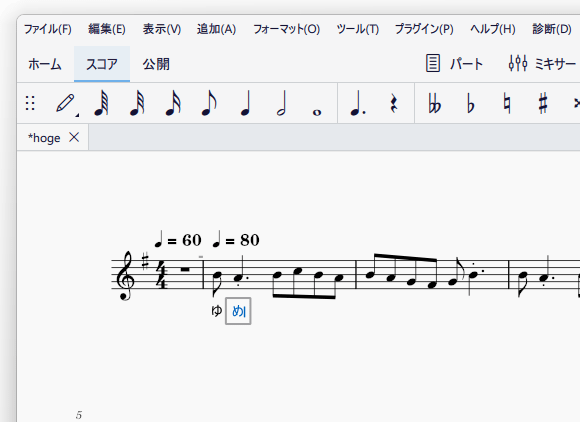This screenshot has height=422, width=580.
Task: Toggle the natural accidental
Action: (507, 104)
